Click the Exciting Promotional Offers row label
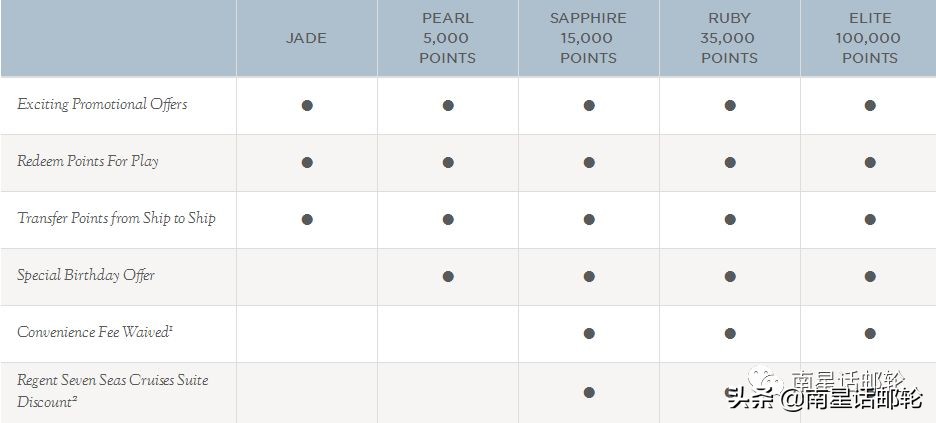This screenshot has height=423, width=936. pyautogui.click(x=102, y=104)
